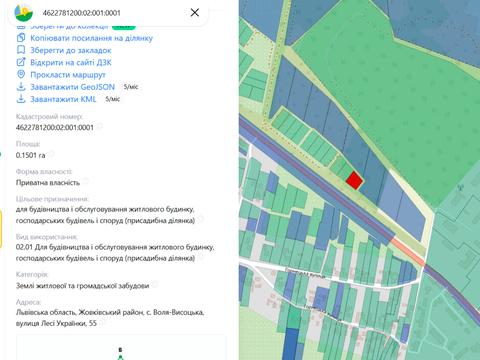Clear the search with the X button
Image resolution: width=480 pixels, height=360 pixels.
(x=195, y=13)
